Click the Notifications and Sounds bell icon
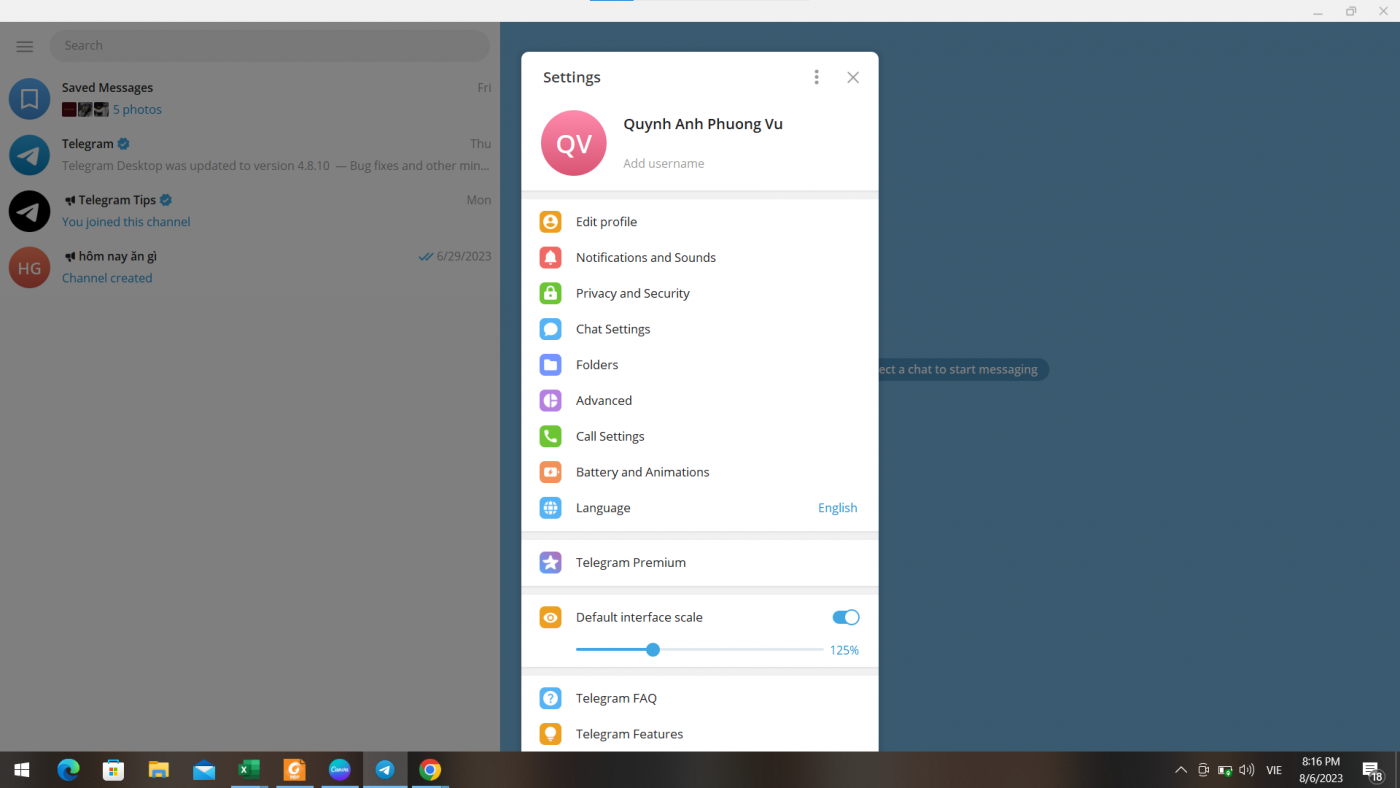 [550, 257]
